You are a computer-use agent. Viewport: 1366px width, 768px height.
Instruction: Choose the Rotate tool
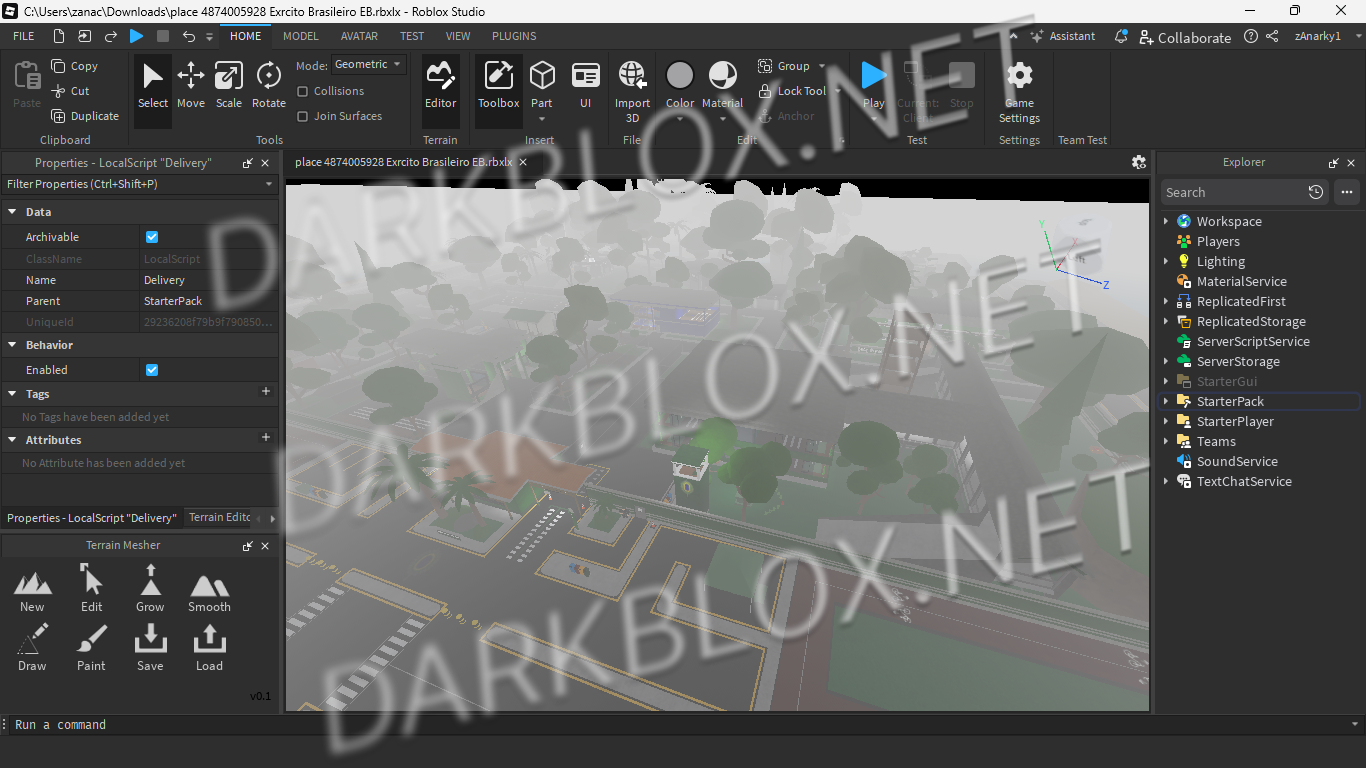(268, 86)
